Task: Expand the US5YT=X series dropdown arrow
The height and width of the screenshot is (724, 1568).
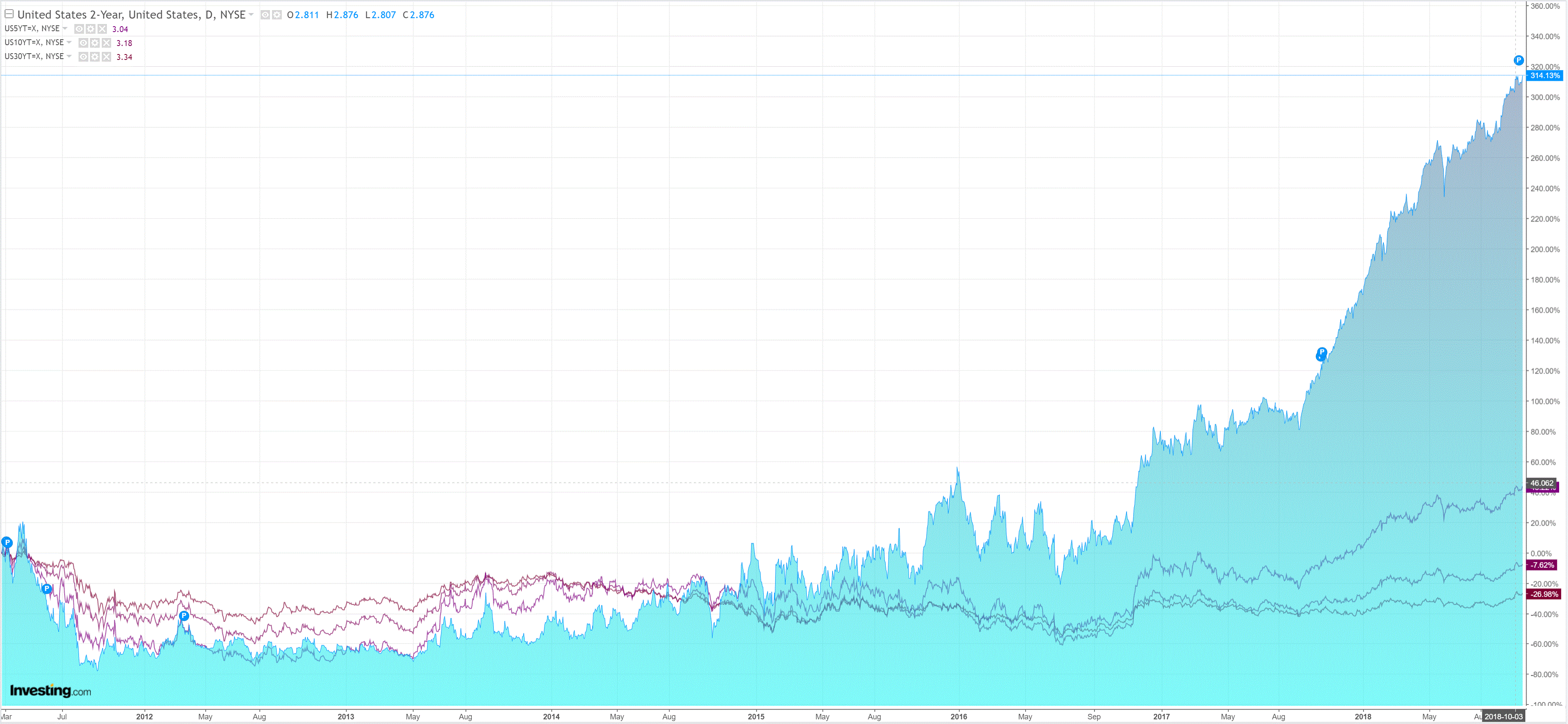Action: 65,29
